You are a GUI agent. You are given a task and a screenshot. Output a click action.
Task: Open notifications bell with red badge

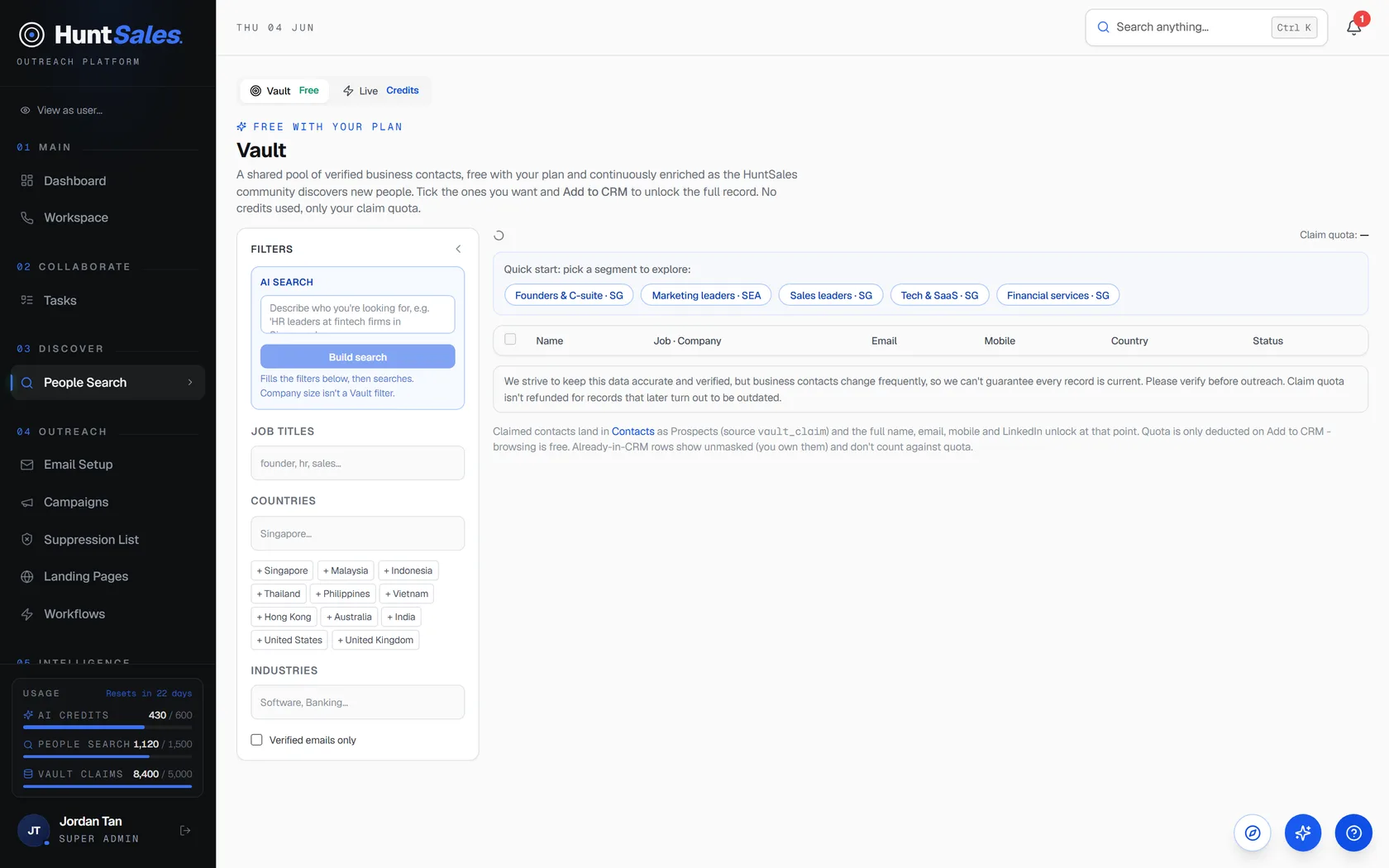pos(1354,27)
